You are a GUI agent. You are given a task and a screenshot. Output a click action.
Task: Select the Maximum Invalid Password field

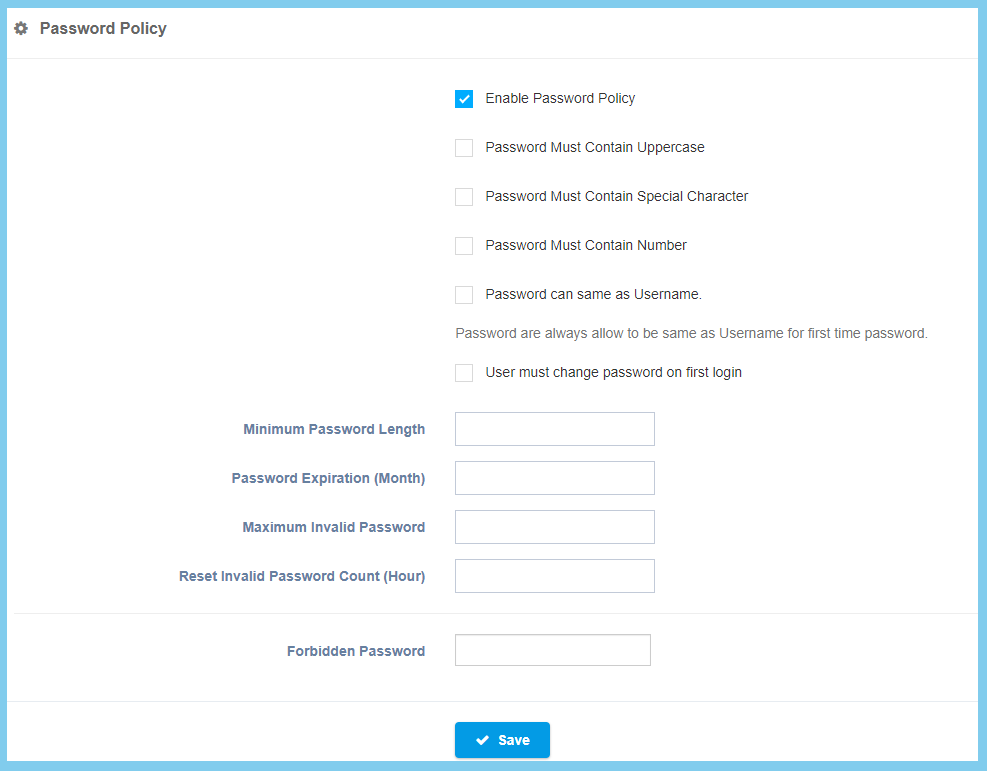554,527
